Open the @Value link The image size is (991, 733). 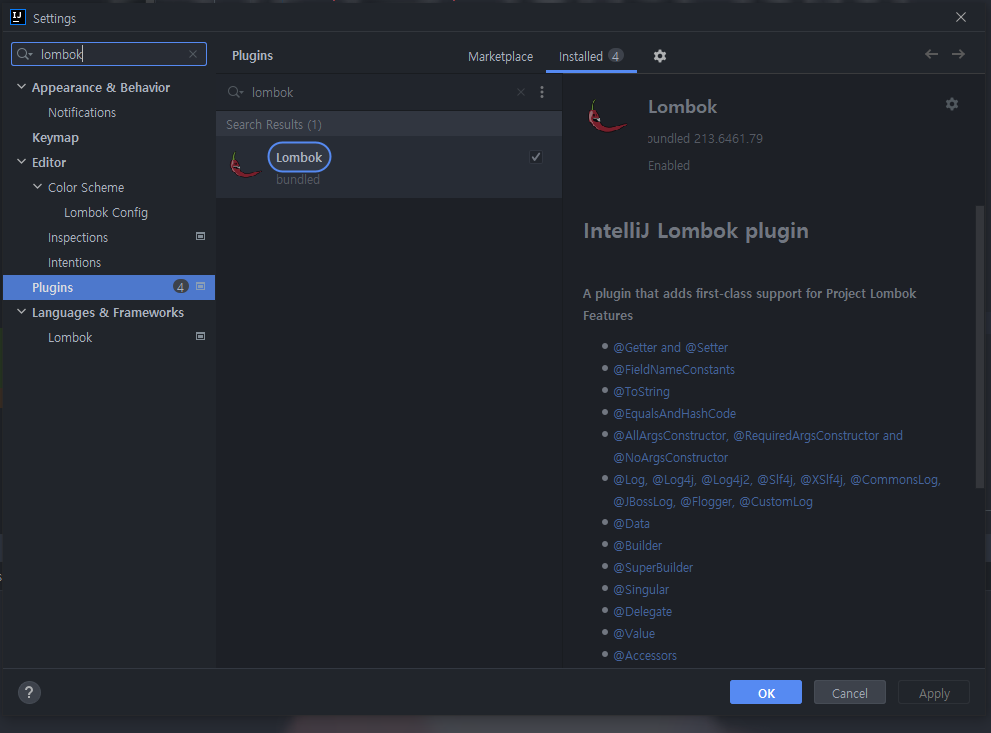point(634,634)
